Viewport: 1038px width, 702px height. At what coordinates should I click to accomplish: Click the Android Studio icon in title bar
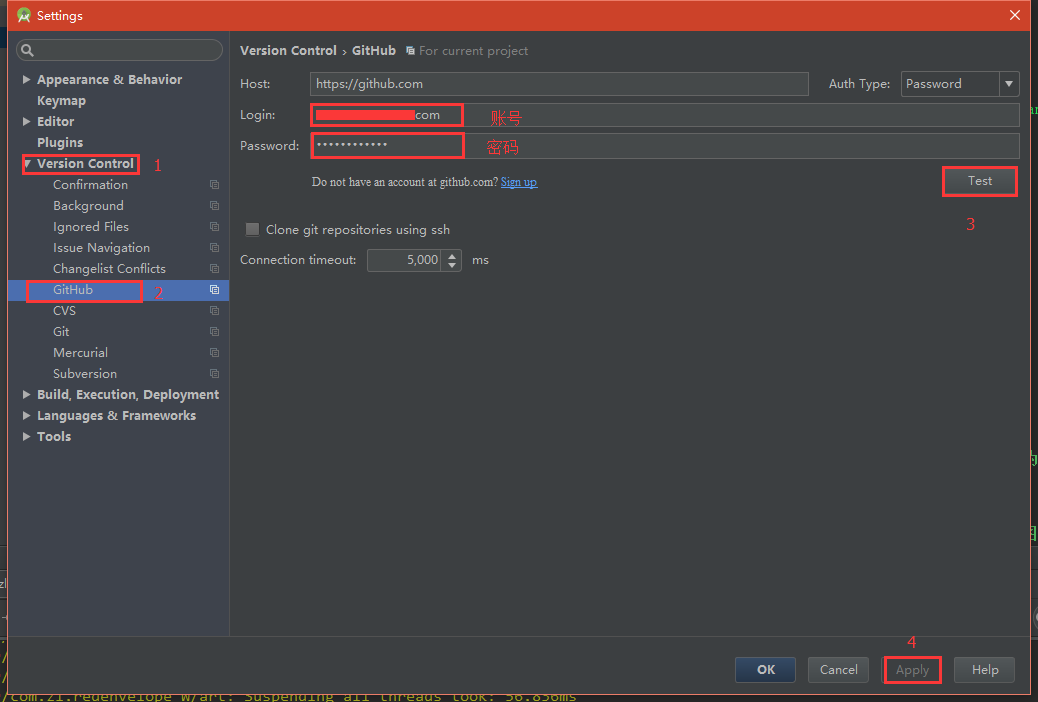(24, 15)
